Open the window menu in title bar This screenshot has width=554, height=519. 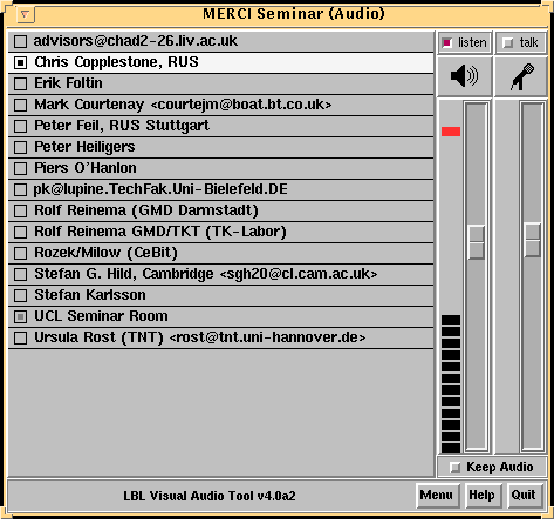(x=25, y=15)
